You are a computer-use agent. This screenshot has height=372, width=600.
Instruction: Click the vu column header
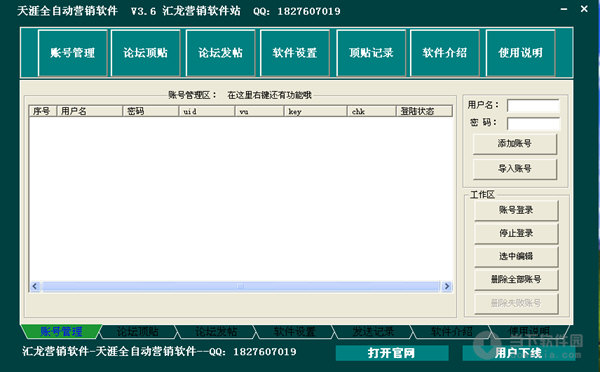point(259,111)
